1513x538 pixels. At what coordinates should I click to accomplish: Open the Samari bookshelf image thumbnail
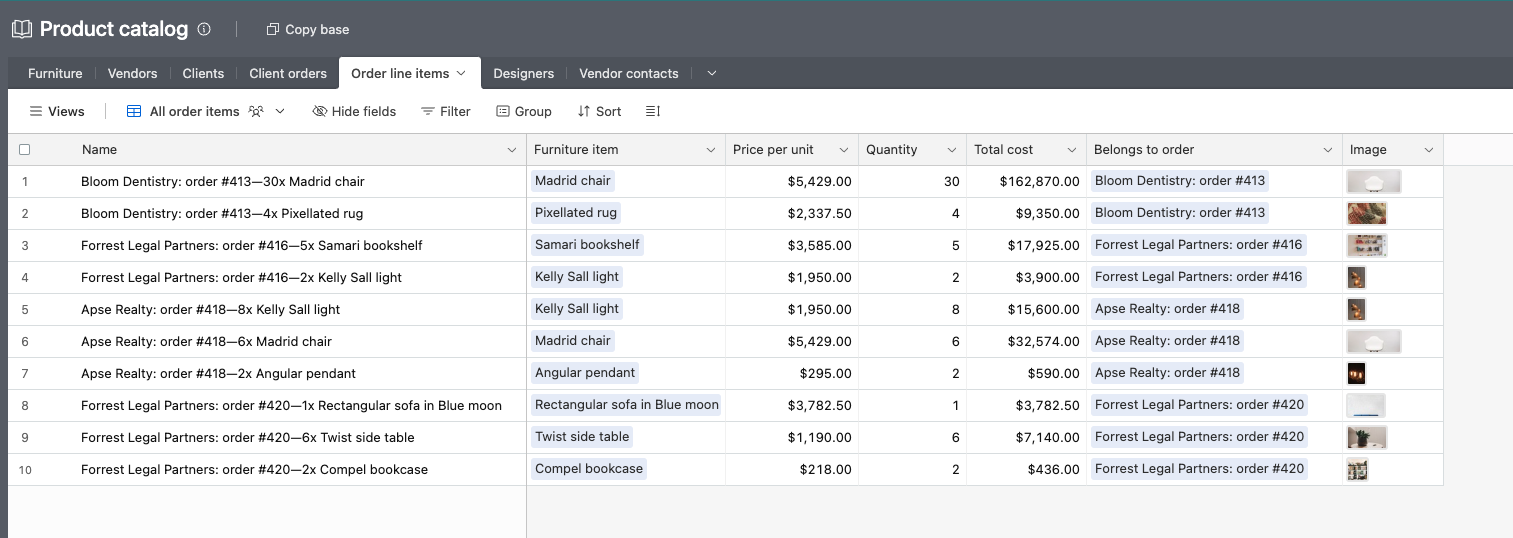[x=1367, y=245]
